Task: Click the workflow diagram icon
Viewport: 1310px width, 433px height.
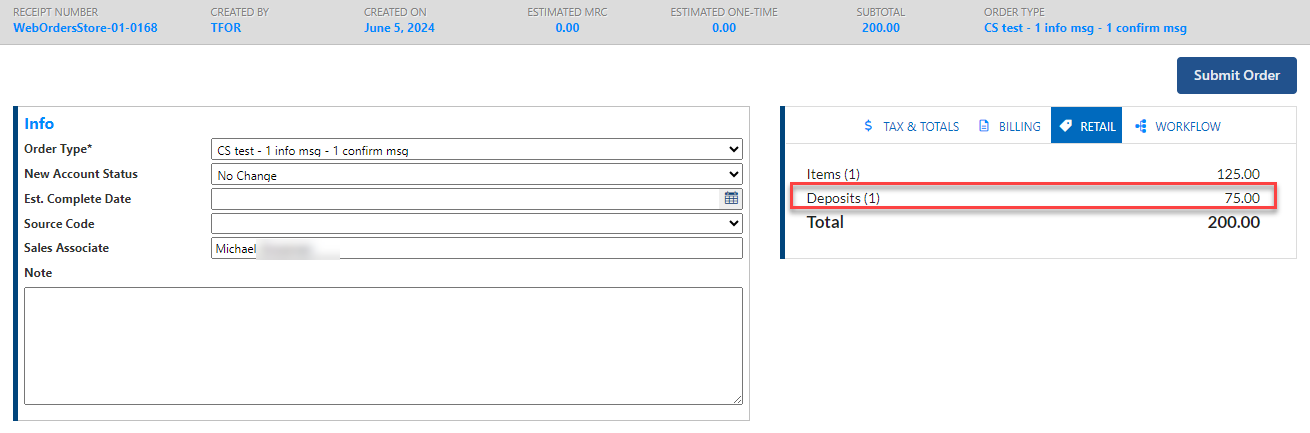Action: pos(1141,127)
